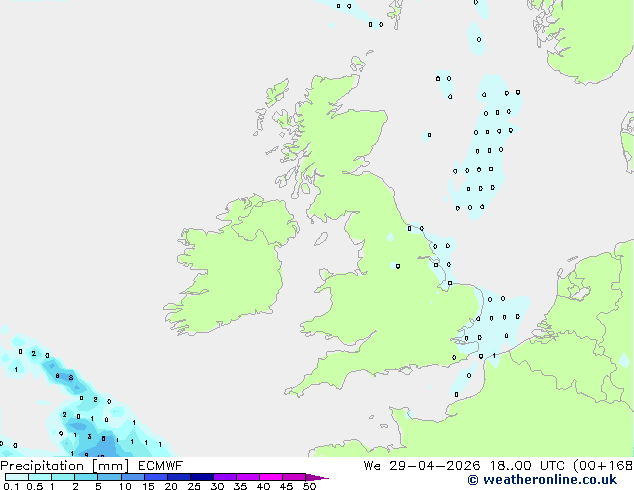Pick the 1–2 mm legend color swatch

pos(63,477)
